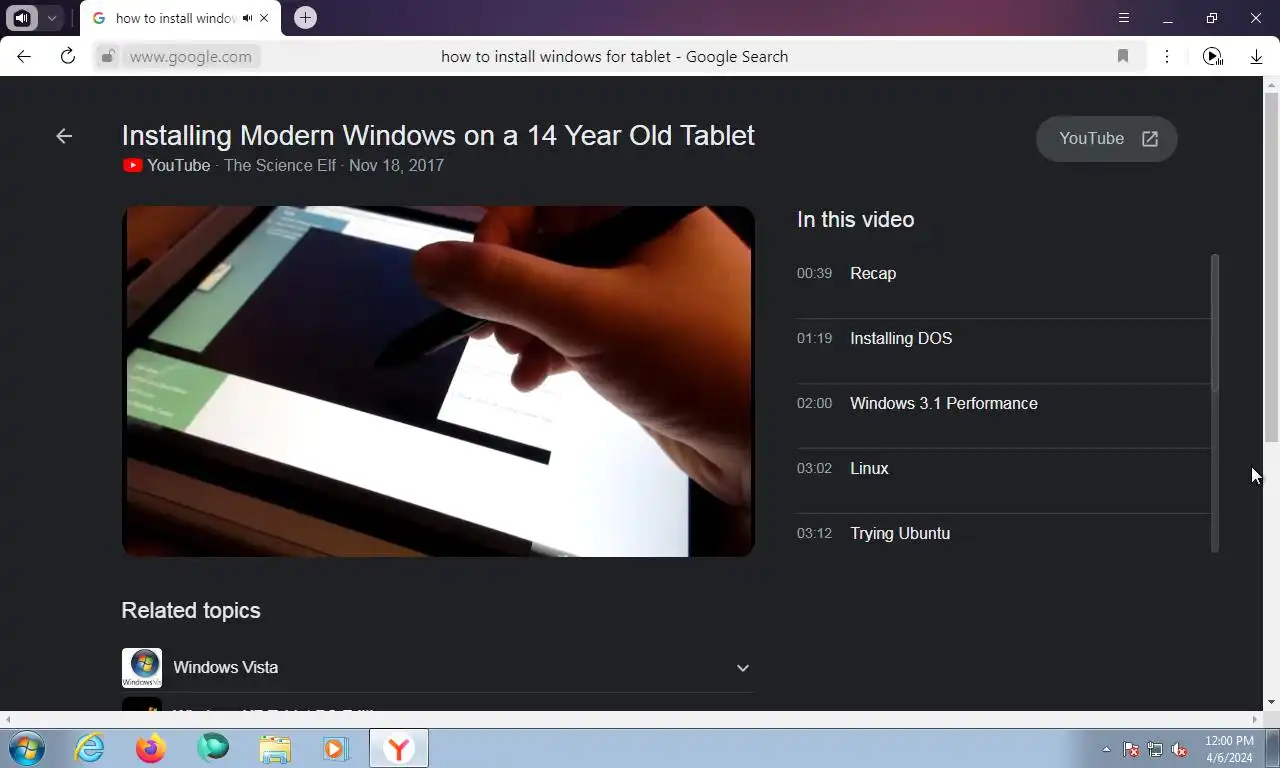The image size is (1280, 768).
Task: Open the media playback toolbar icon
Action: (x=1212, y=56)
